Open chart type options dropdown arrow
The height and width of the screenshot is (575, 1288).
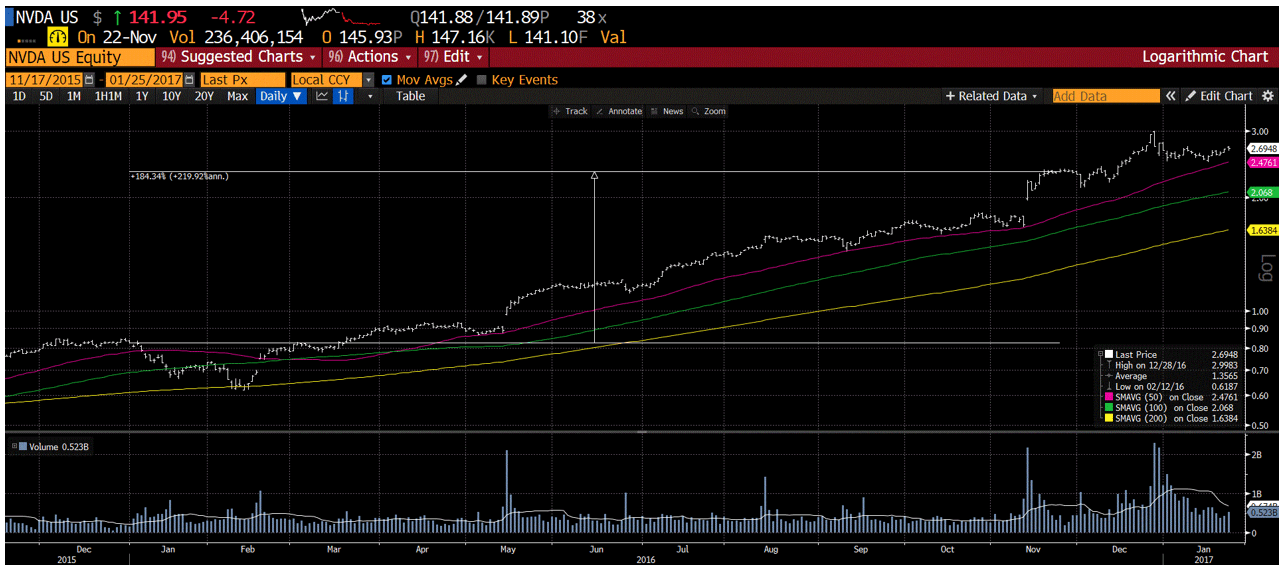[370, 96]
